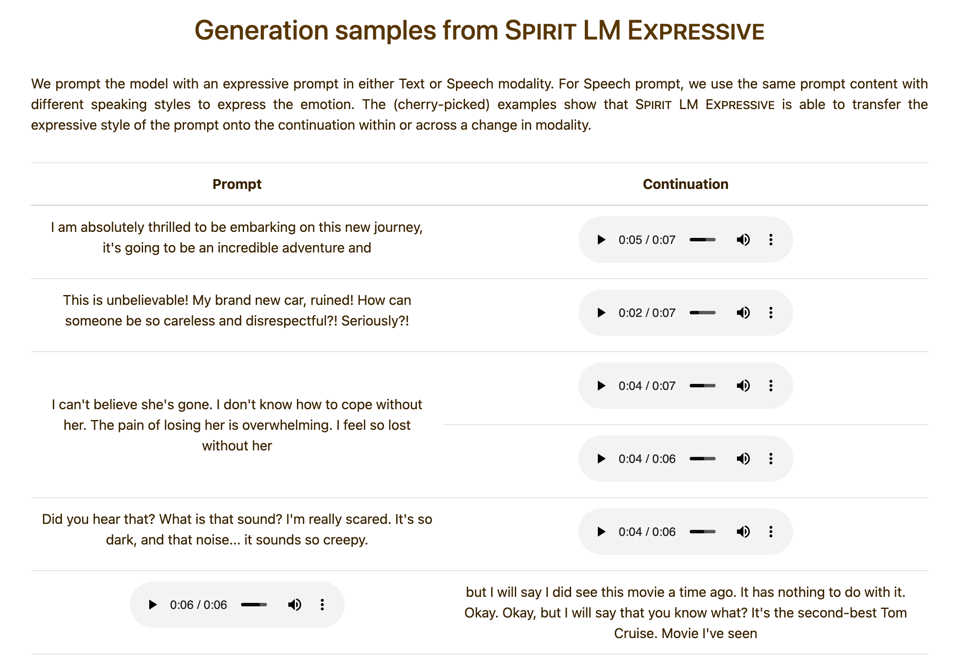Viewport: 960px width, 657px height.
Task: Click the page title Generation samples heading
Action: point(479,31)
